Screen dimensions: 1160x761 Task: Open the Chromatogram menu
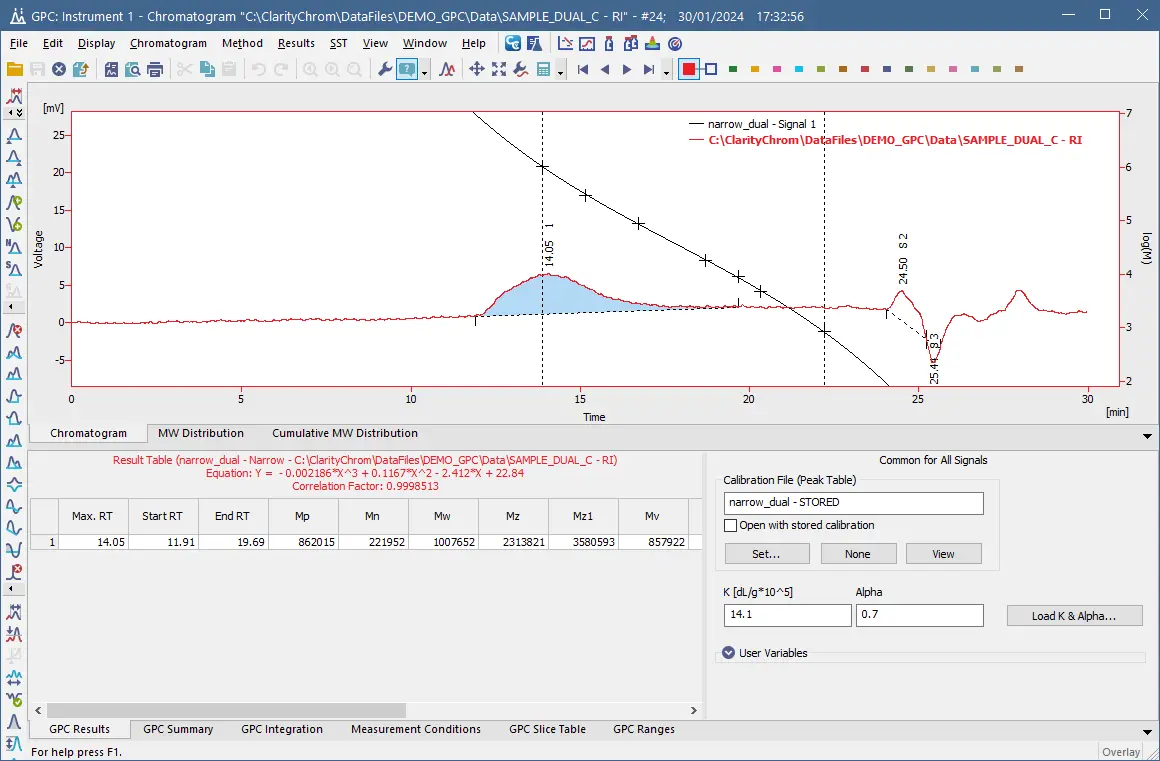(x=168, y=43)
